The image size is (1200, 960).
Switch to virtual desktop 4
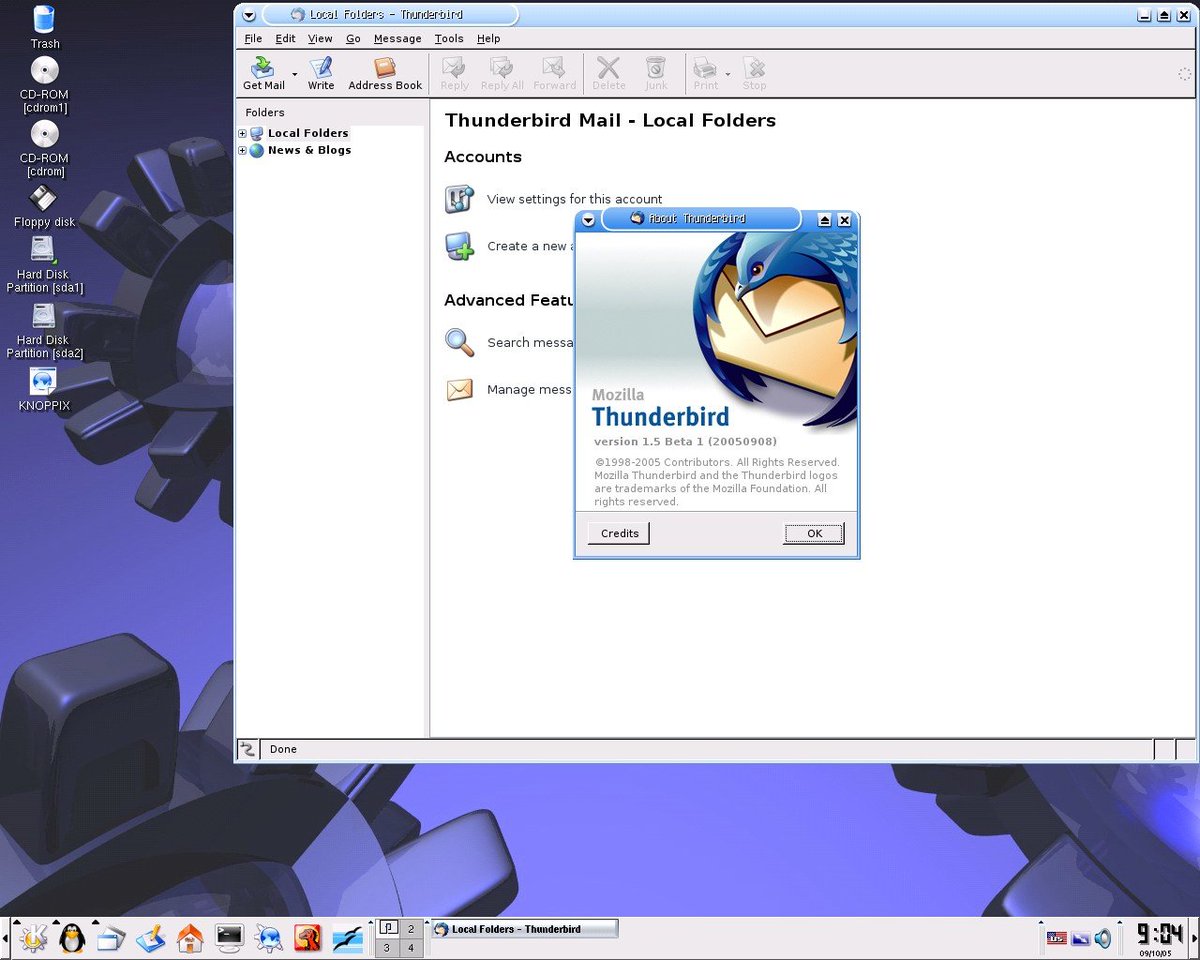[411, 948]
